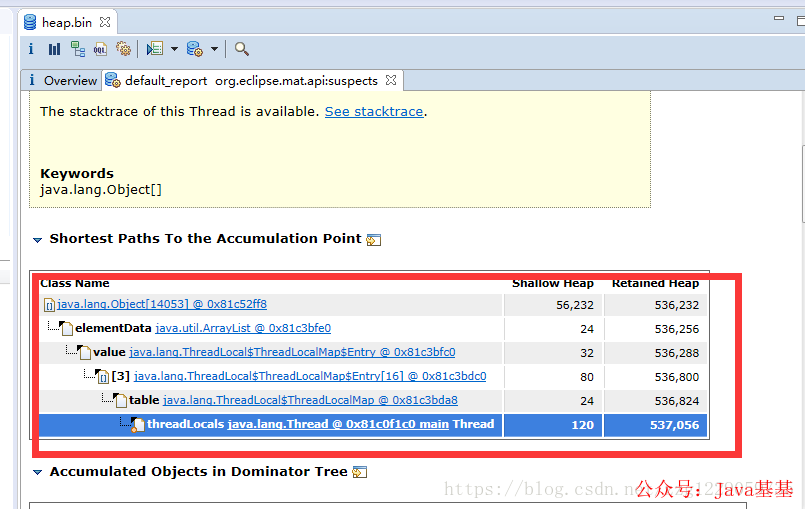Select the shallow heap value 120

tap(583, 425)
